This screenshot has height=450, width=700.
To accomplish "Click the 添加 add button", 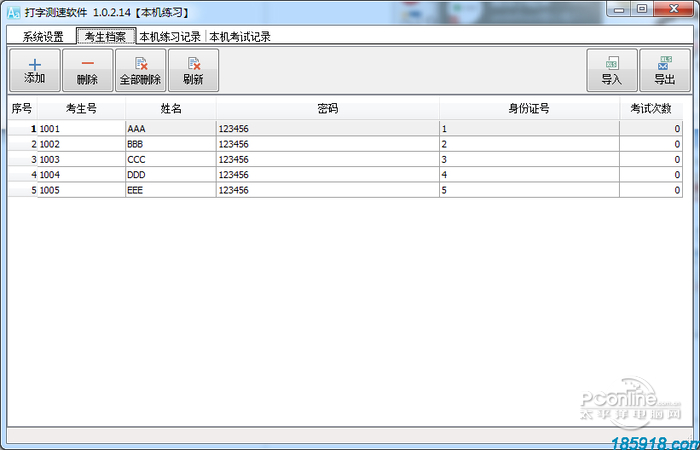I will [35, 71].
